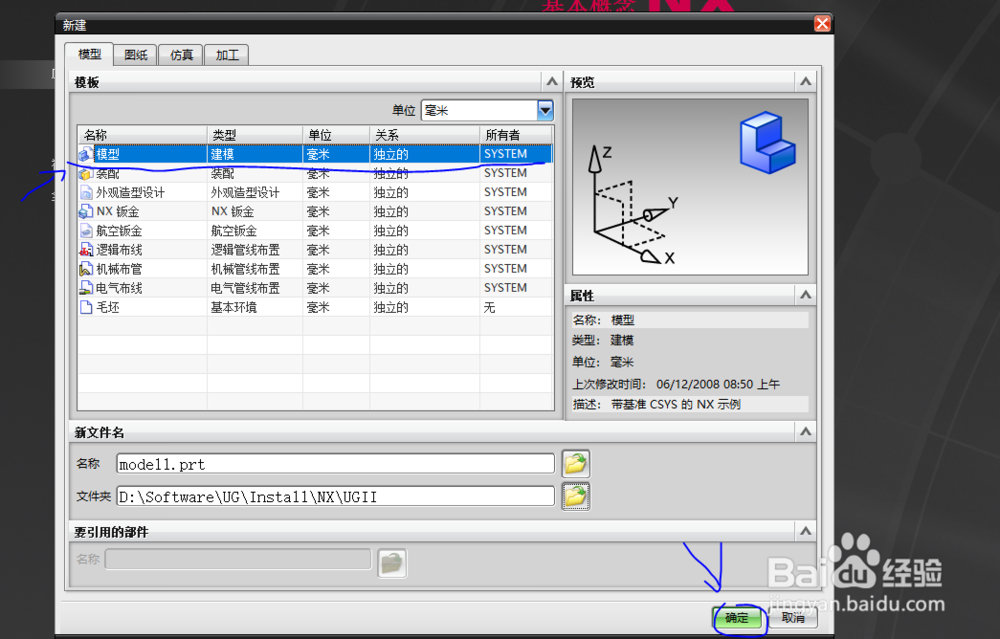Click the 取消 cancel button
This screenshot has height=639, width=1000.
[793, 617]
